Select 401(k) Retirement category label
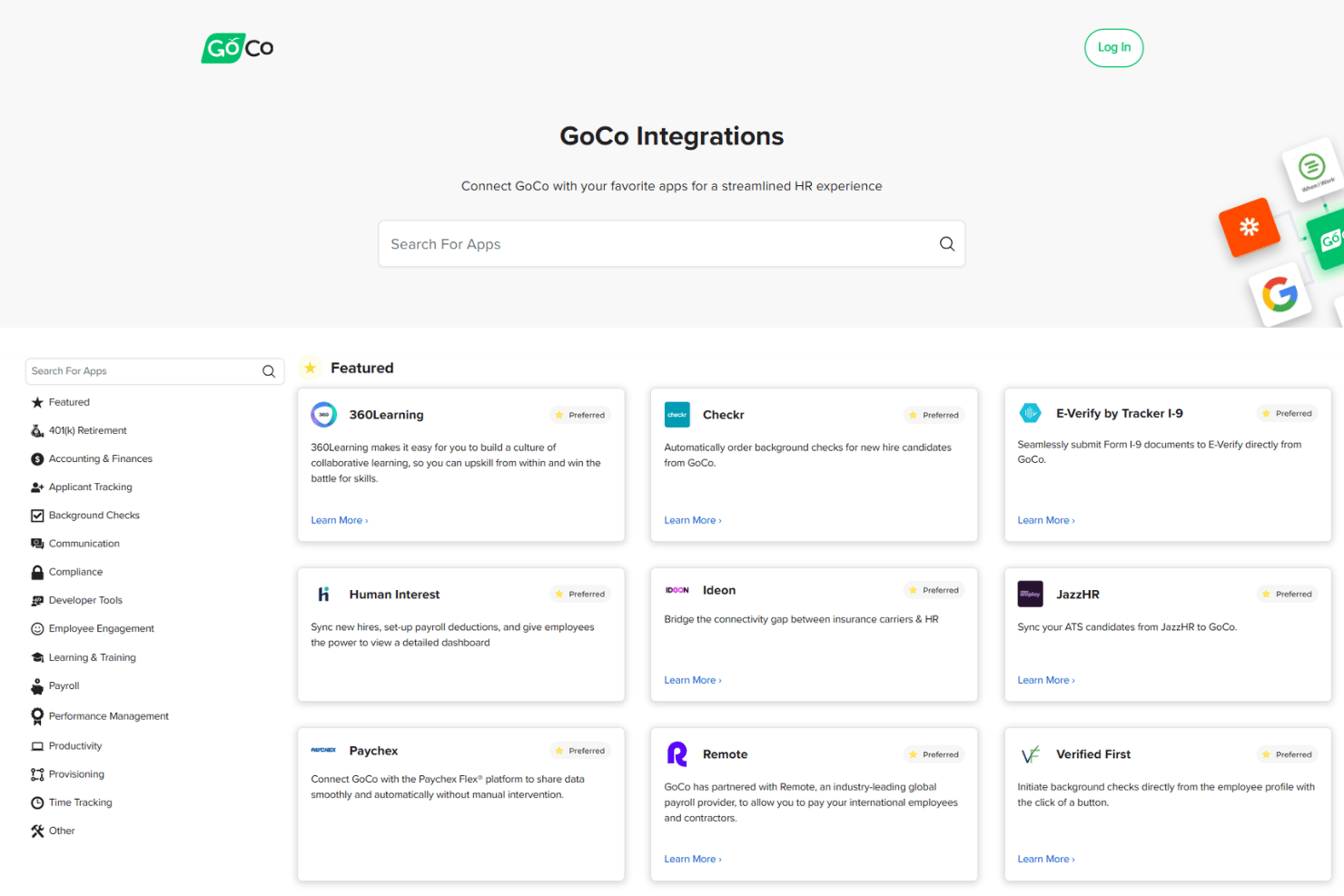The image size is (1344, 896). (x=88, y=430)
